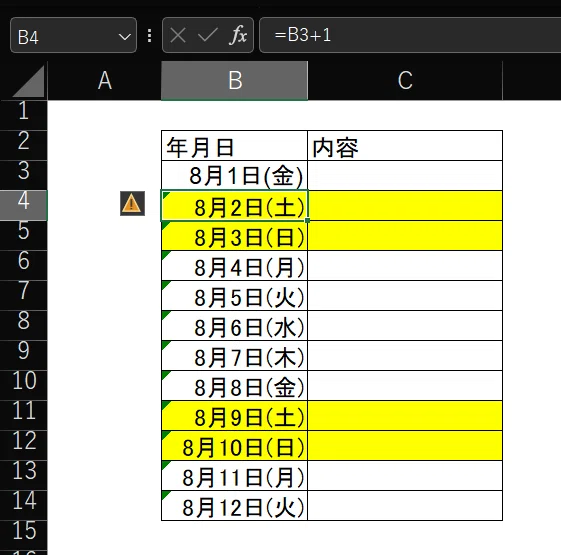Select cell with 8月9日(土)
The height and width of the screenshot is (555, 561).
coord(234,416)
